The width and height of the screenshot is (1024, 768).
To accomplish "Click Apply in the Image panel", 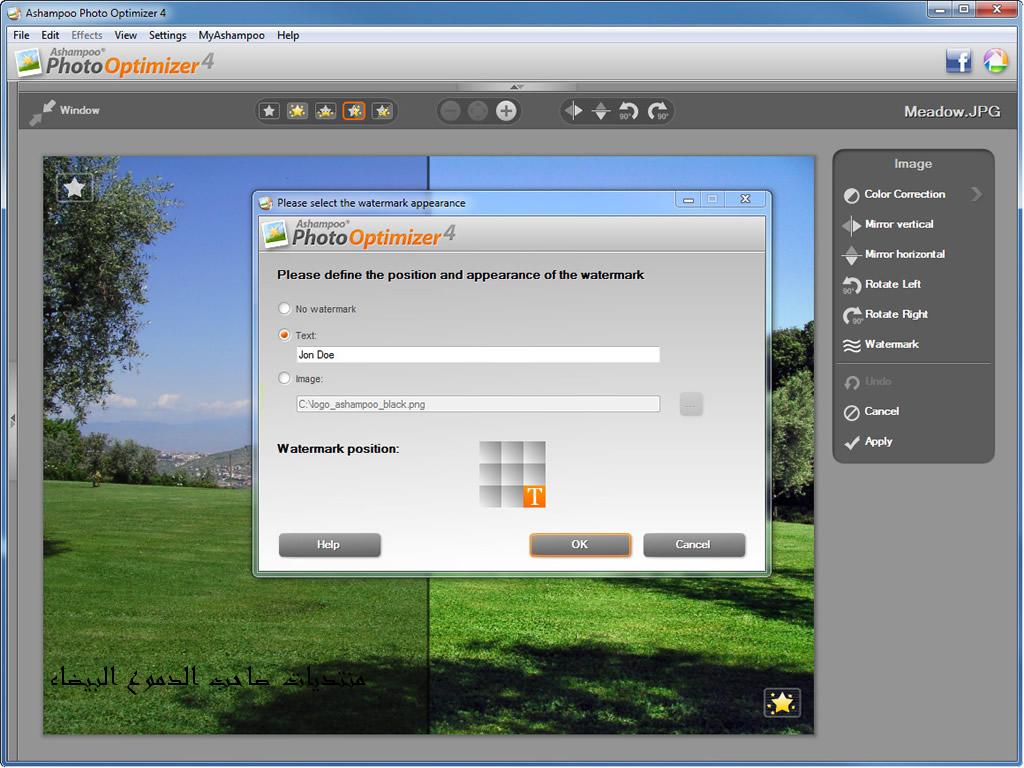I will tap(878, 441).
